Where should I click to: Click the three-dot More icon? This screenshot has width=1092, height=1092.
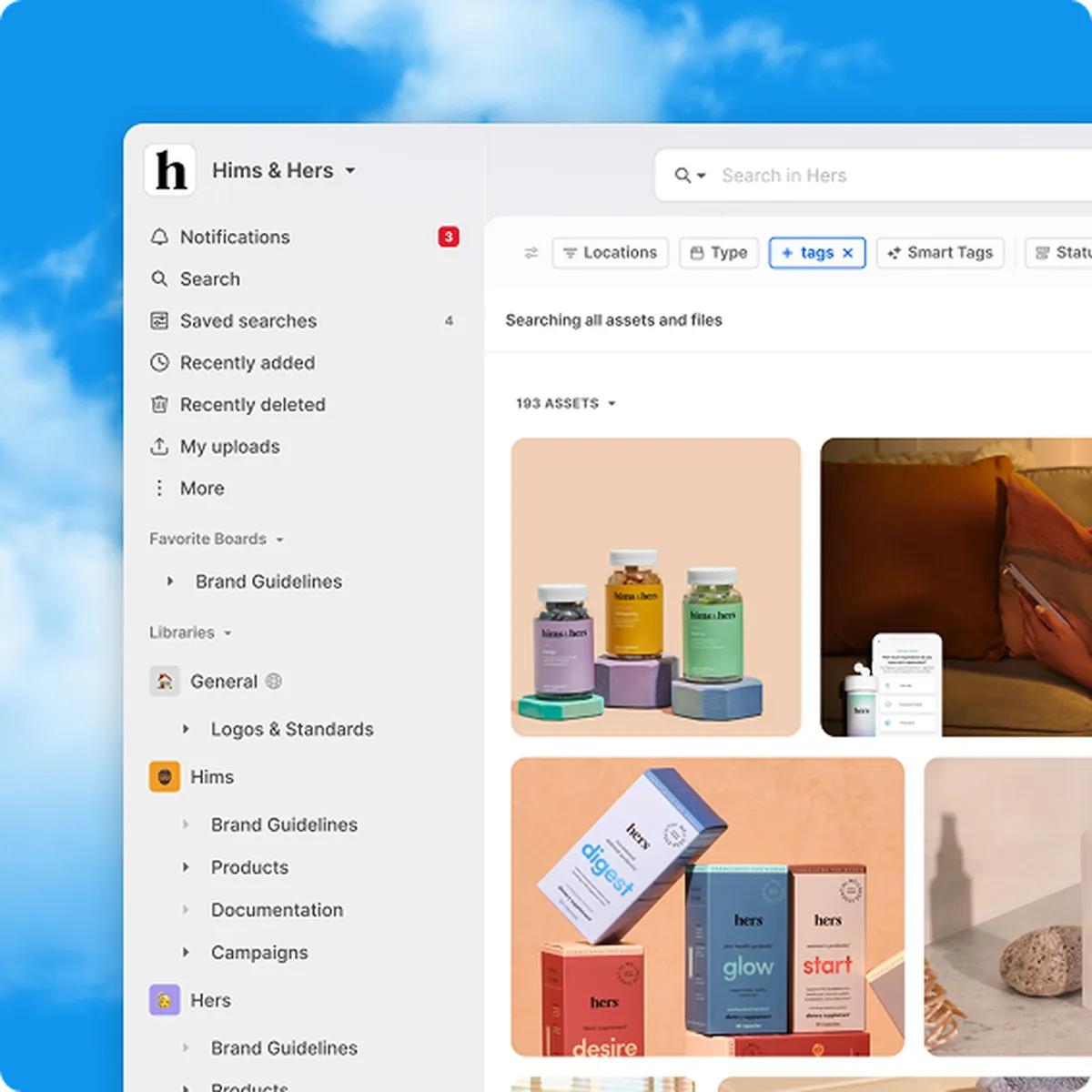pyautogui.click(x=159, y=488)
